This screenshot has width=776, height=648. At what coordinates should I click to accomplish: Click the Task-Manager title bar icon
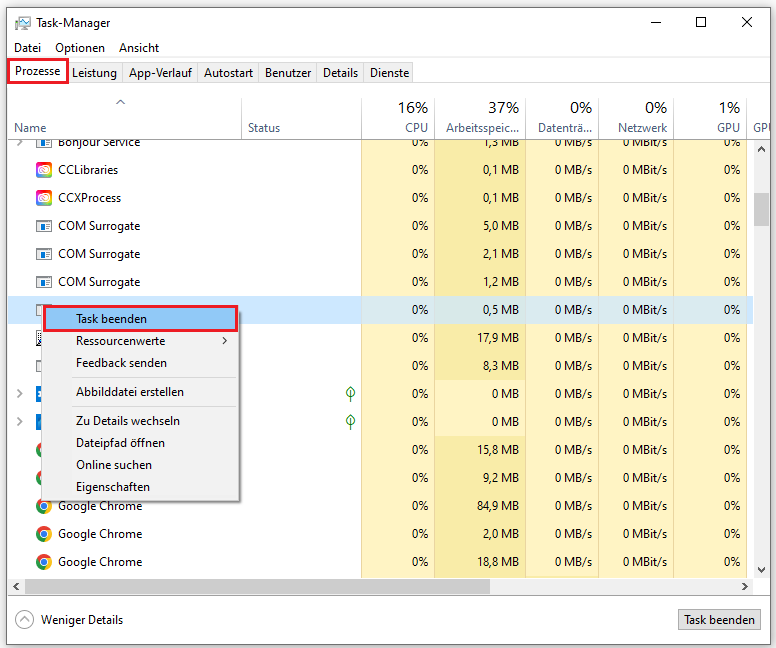click(23, 23)
